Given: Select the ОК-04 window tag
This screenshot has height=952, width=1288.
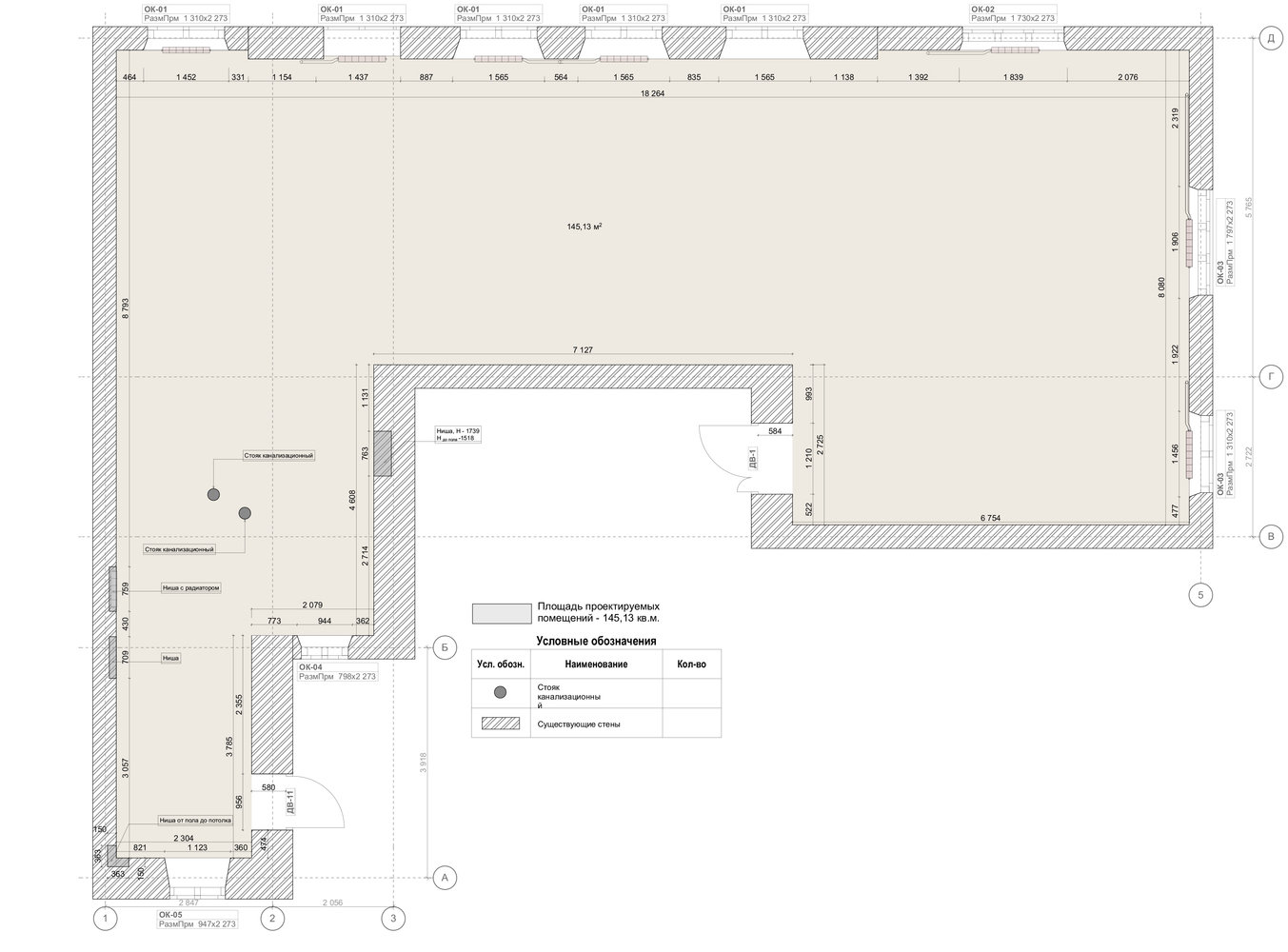Looking at the screenshot, I should [337, 672].
